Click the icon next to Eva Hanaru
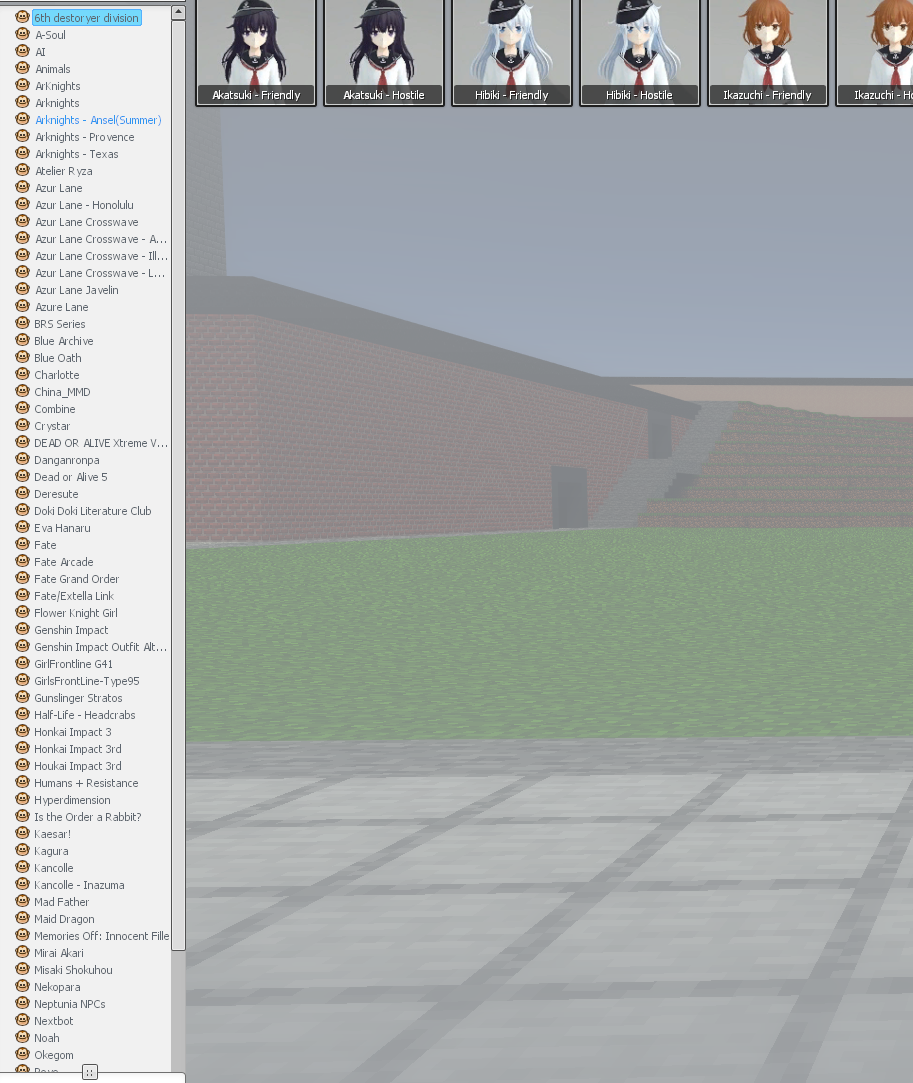This screenshot has height=1083, width=913. click(x=23, y=527)
